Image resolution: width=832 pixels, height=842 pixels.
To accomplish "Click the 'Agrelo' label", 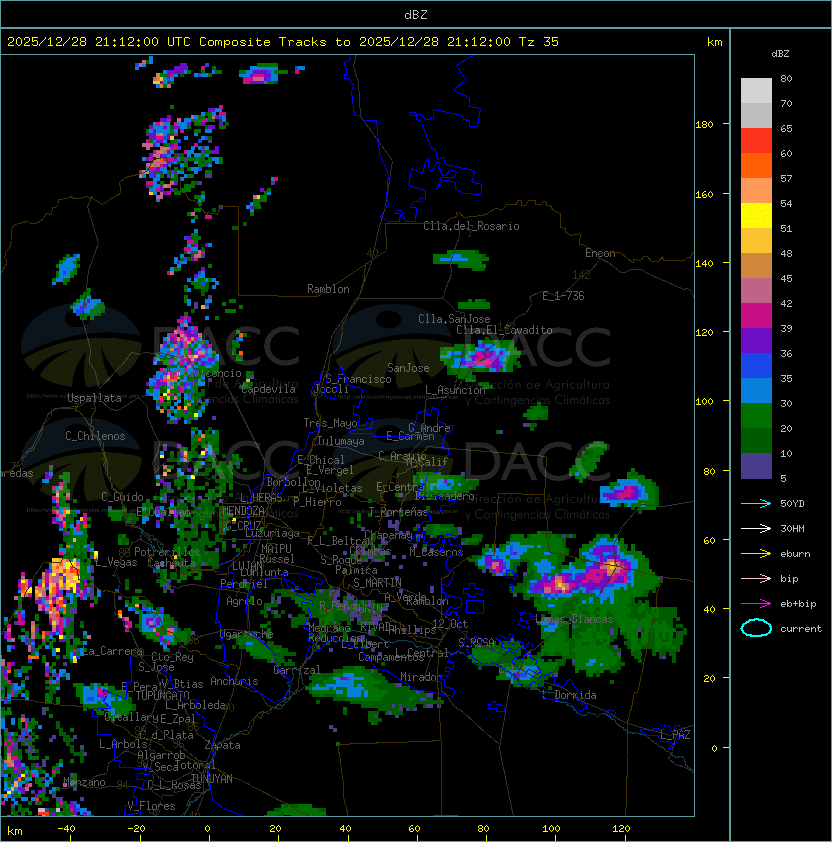I will coord(244,601).
